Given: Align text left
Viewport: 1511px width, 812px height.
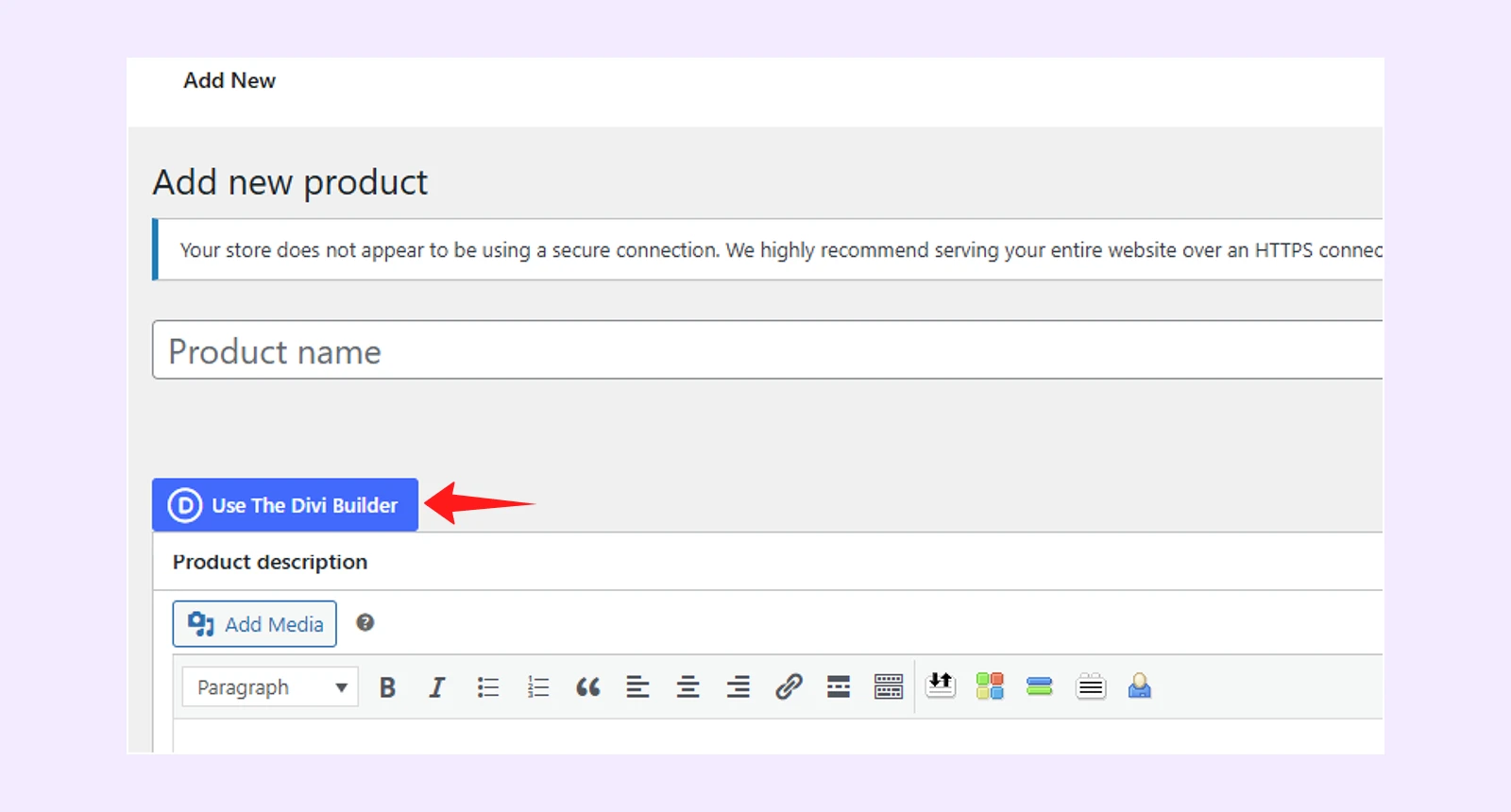Looking at the screenshot, I should point(637,687).
